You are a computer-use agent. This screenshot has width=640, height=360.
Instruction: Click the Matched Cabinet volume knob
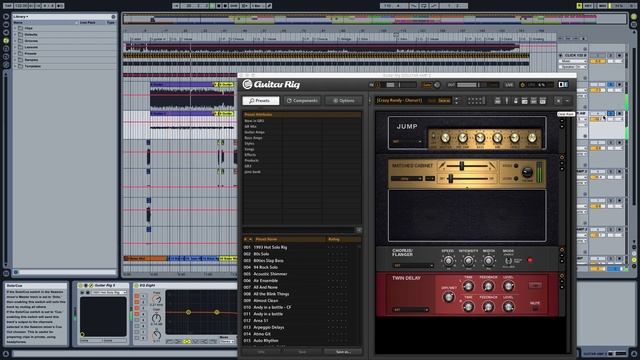point(527,172)
